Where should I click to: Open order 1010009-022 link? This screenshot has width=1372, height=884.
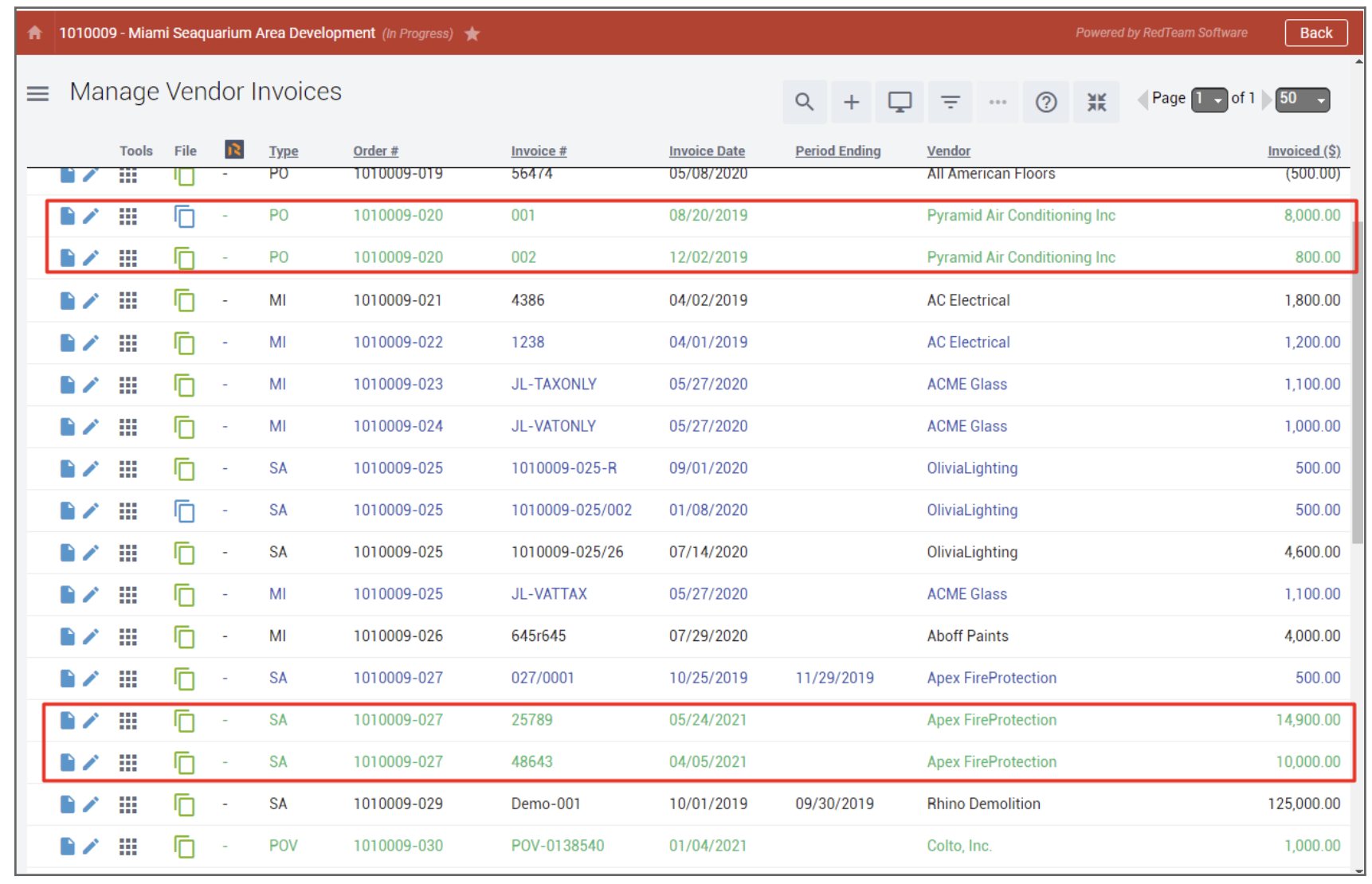point(398,342)
